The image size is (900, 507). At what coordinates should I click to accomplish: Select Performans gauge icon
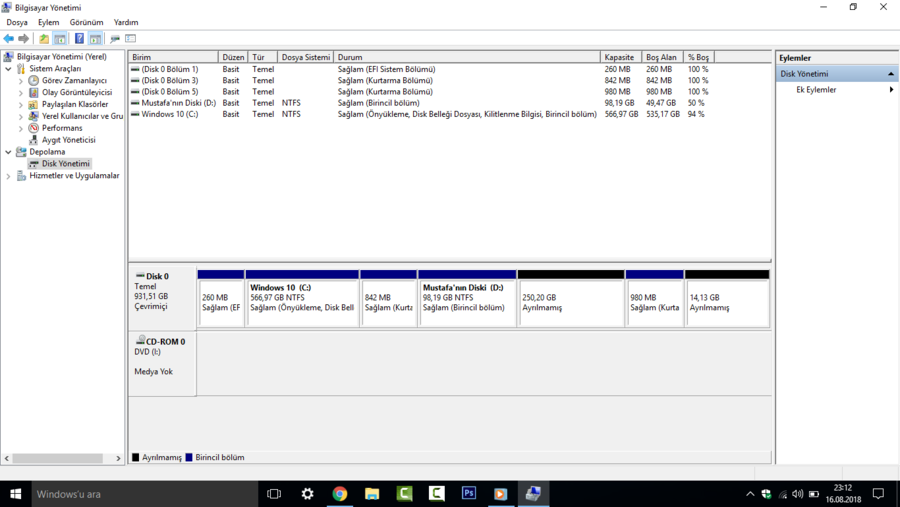click(34, 128)
